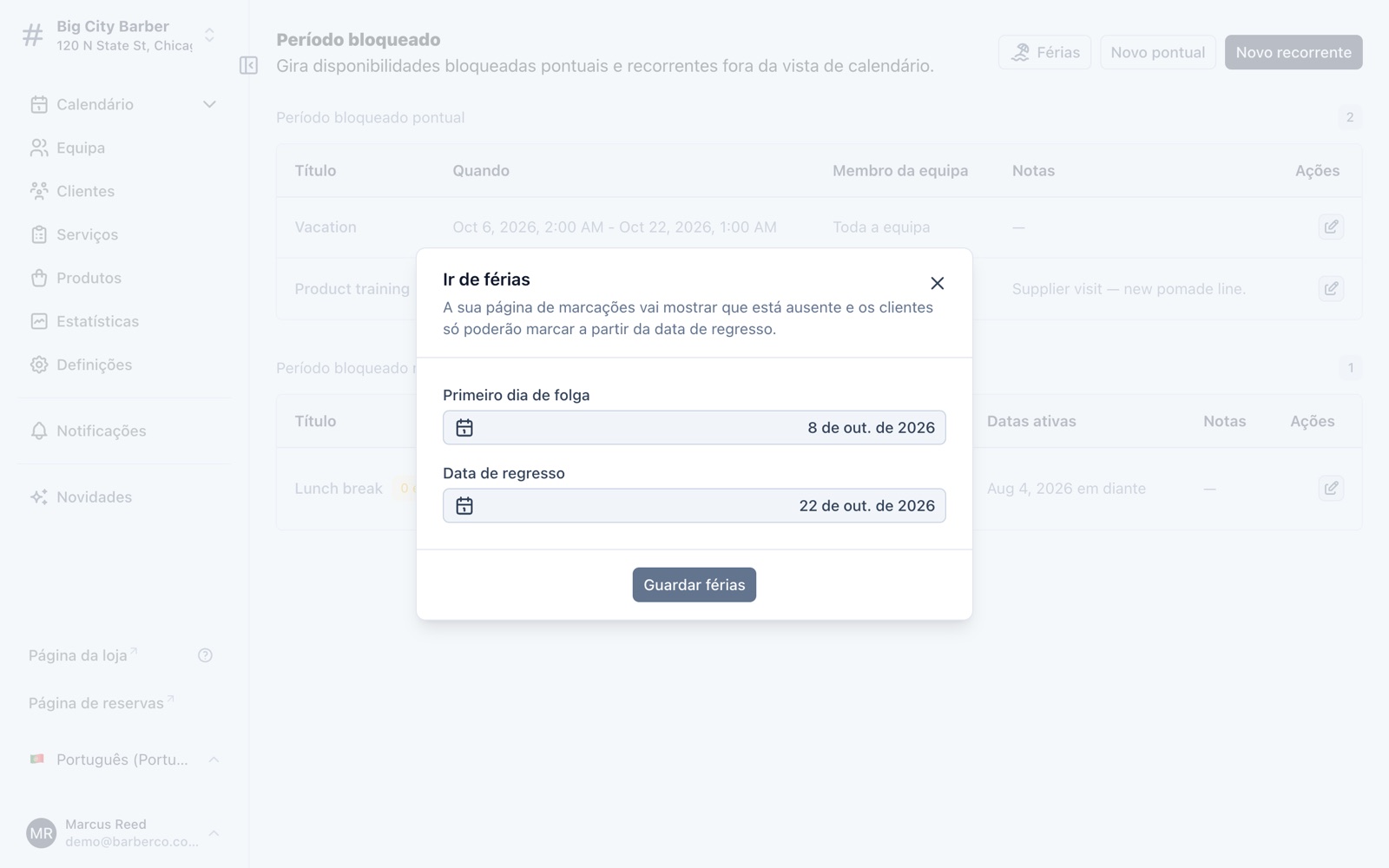Edit the Lunch break recurring entry

click(x=1331, y=489)
